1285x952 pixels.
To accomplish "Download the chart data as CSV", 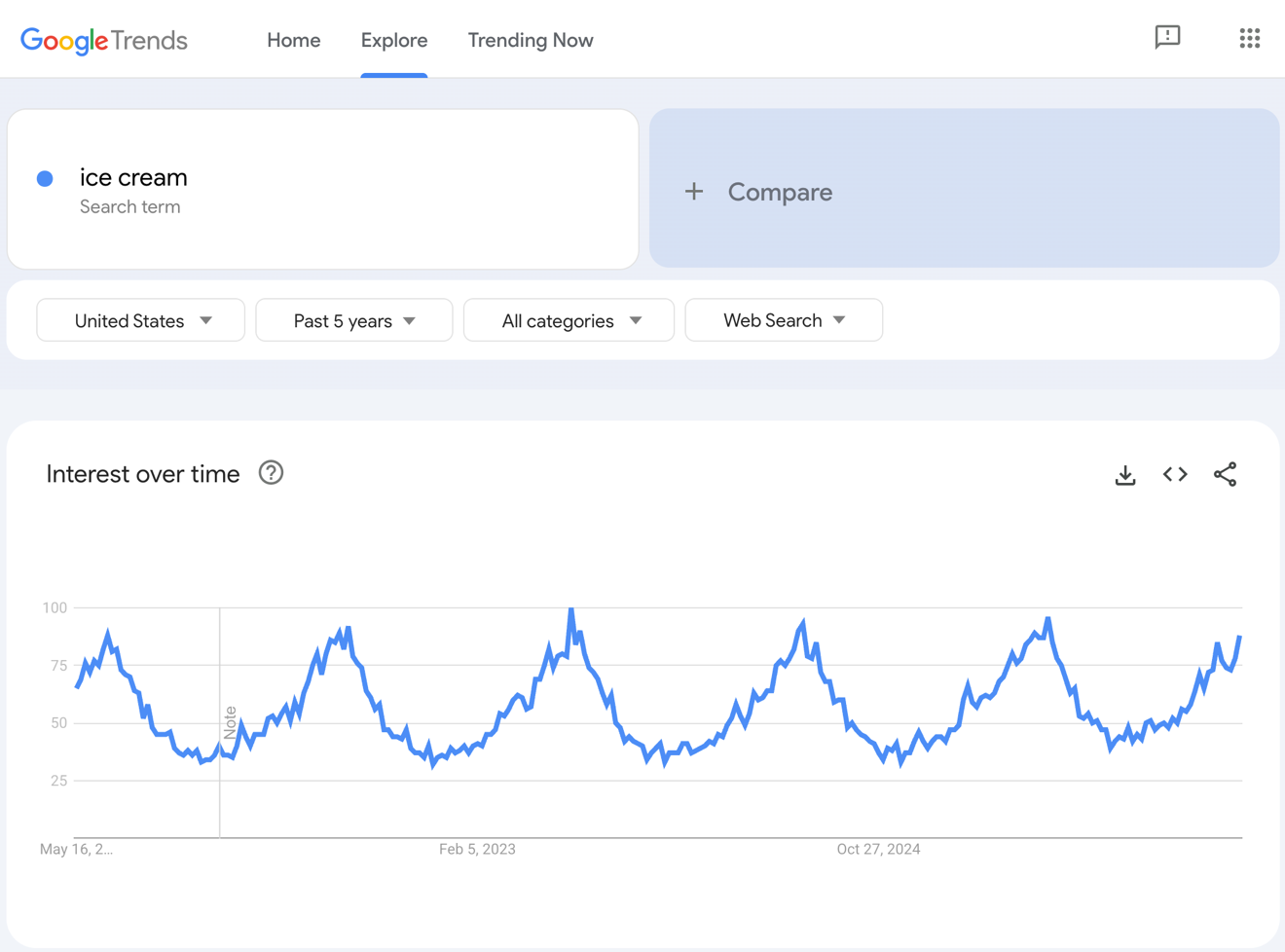I will click(1125, 475).
